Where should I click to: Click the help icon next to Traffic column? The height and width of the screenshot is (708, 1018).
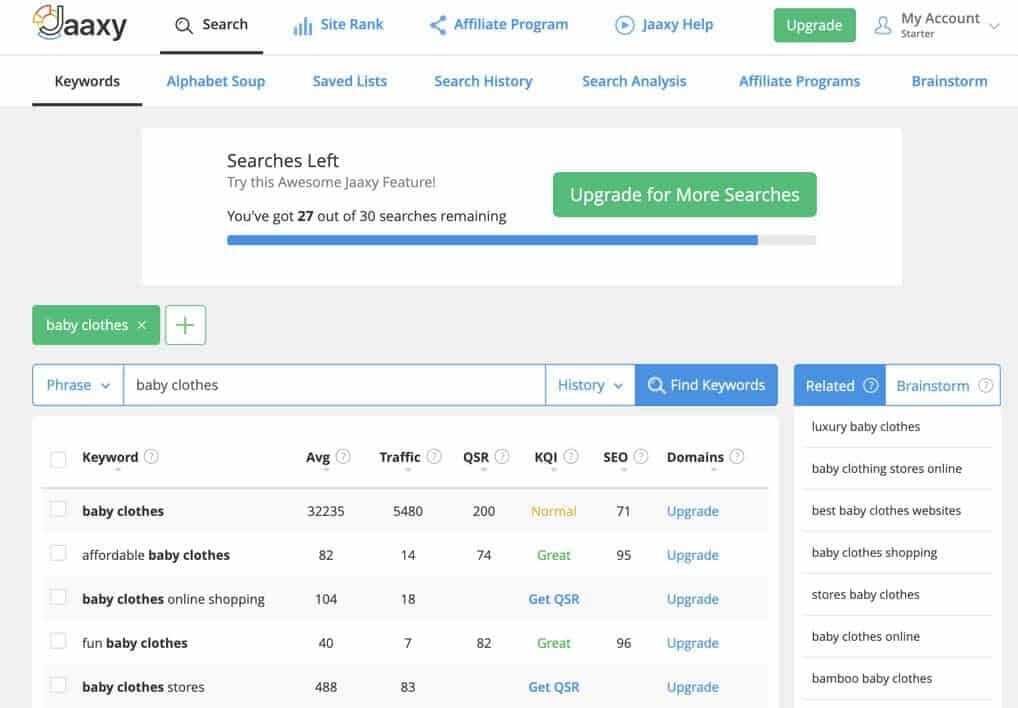point(434,456)
